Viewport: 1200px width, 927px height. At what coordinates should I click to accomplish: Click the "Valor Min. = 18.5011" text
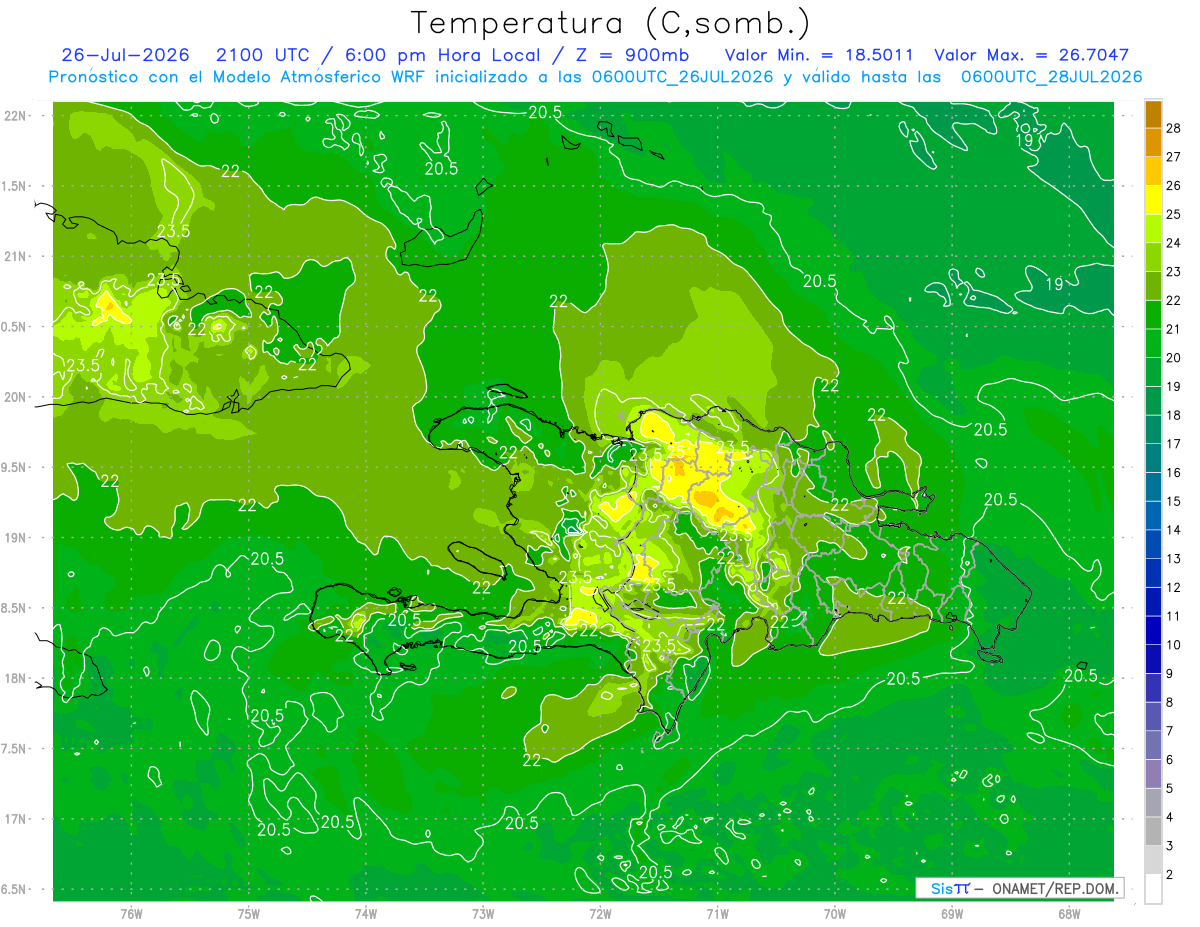818,55
